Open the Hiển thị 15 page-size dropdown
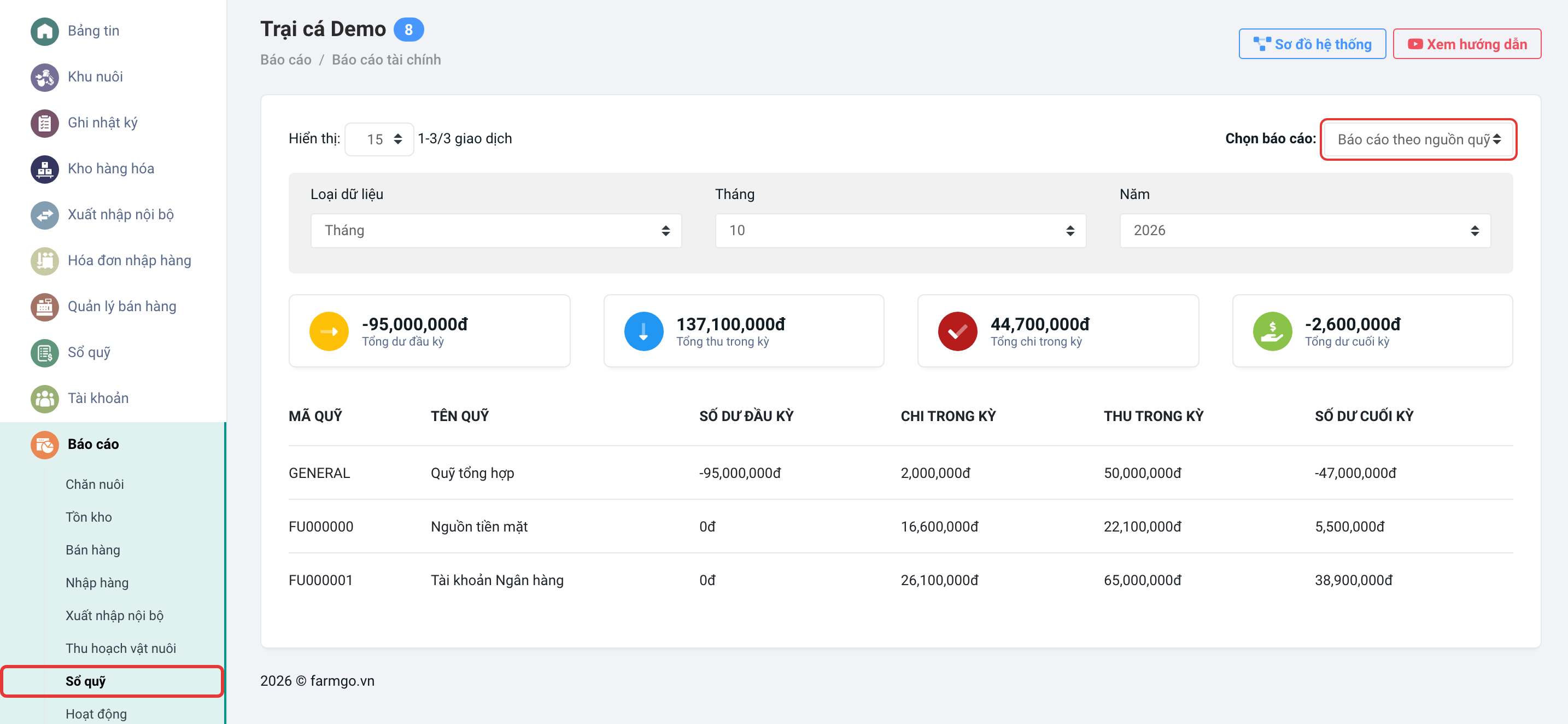Viewport: 1568px width, 724px height. 379,139
